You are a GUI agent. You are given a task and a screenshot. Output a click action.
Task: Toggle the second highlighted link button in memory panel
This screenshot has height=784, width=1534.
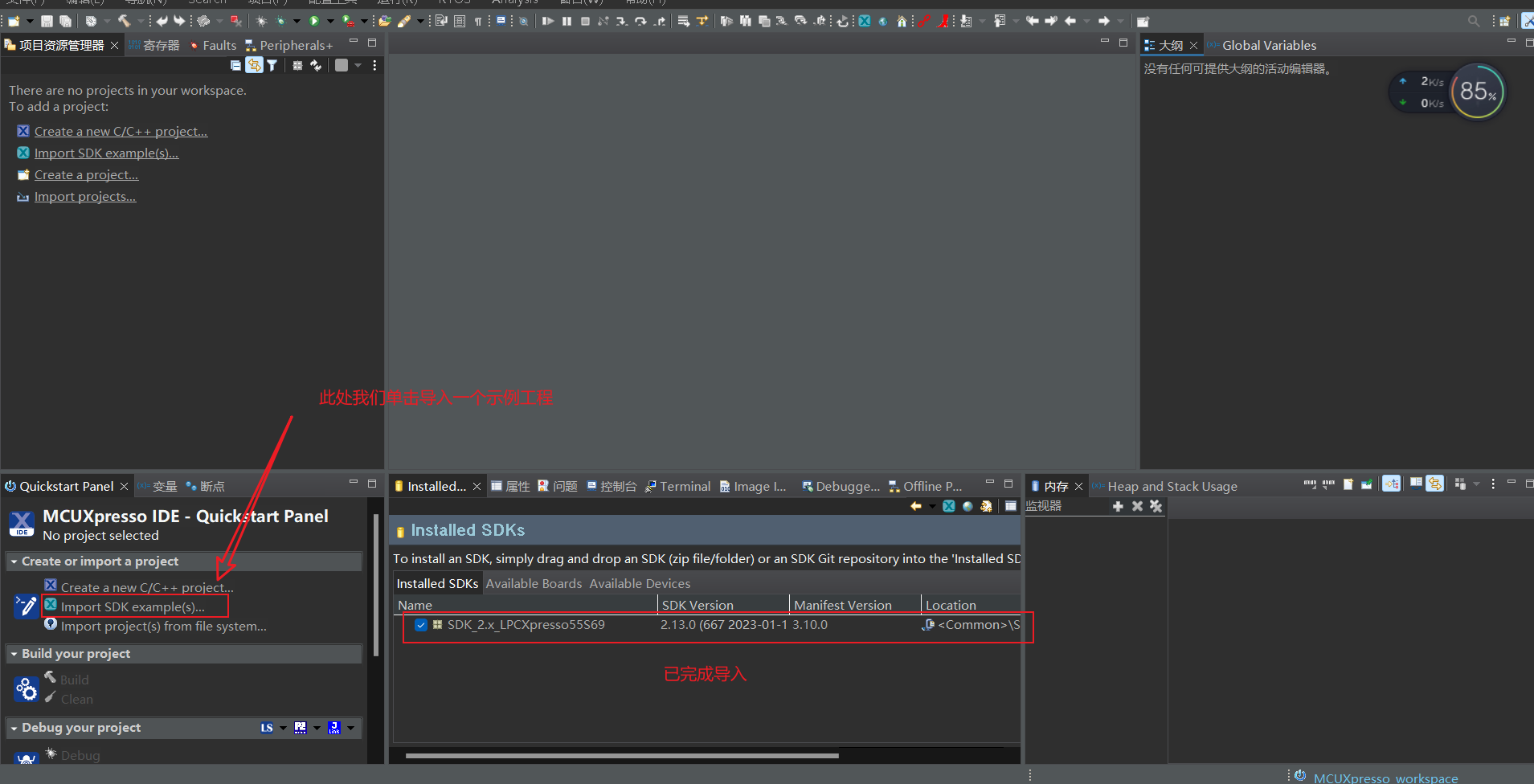point(1434,484)
